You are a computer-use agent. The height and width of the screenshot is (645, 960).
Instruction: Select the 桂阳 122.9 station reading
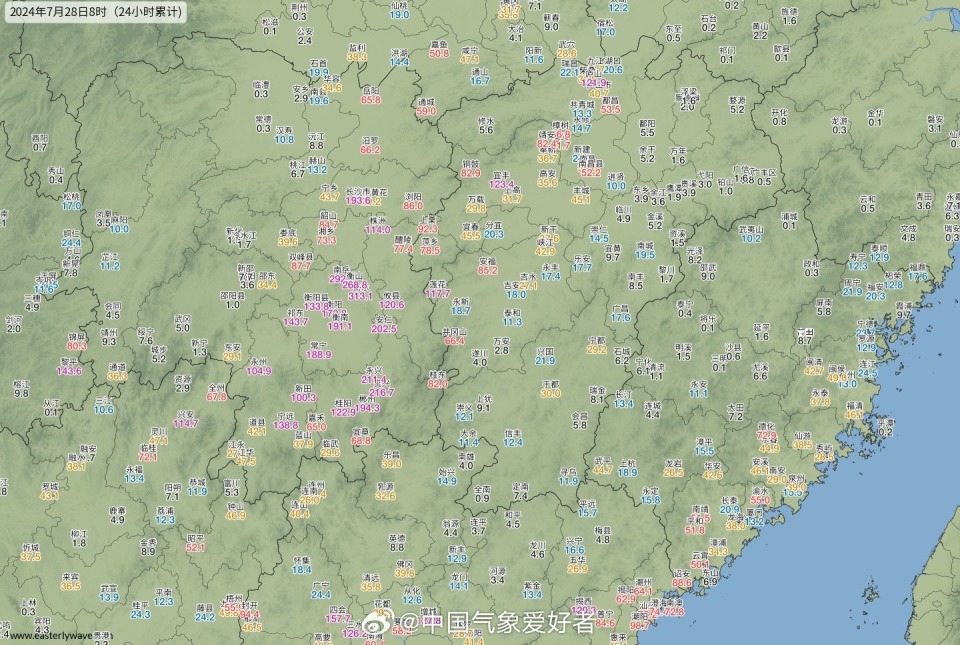(343, 408)
